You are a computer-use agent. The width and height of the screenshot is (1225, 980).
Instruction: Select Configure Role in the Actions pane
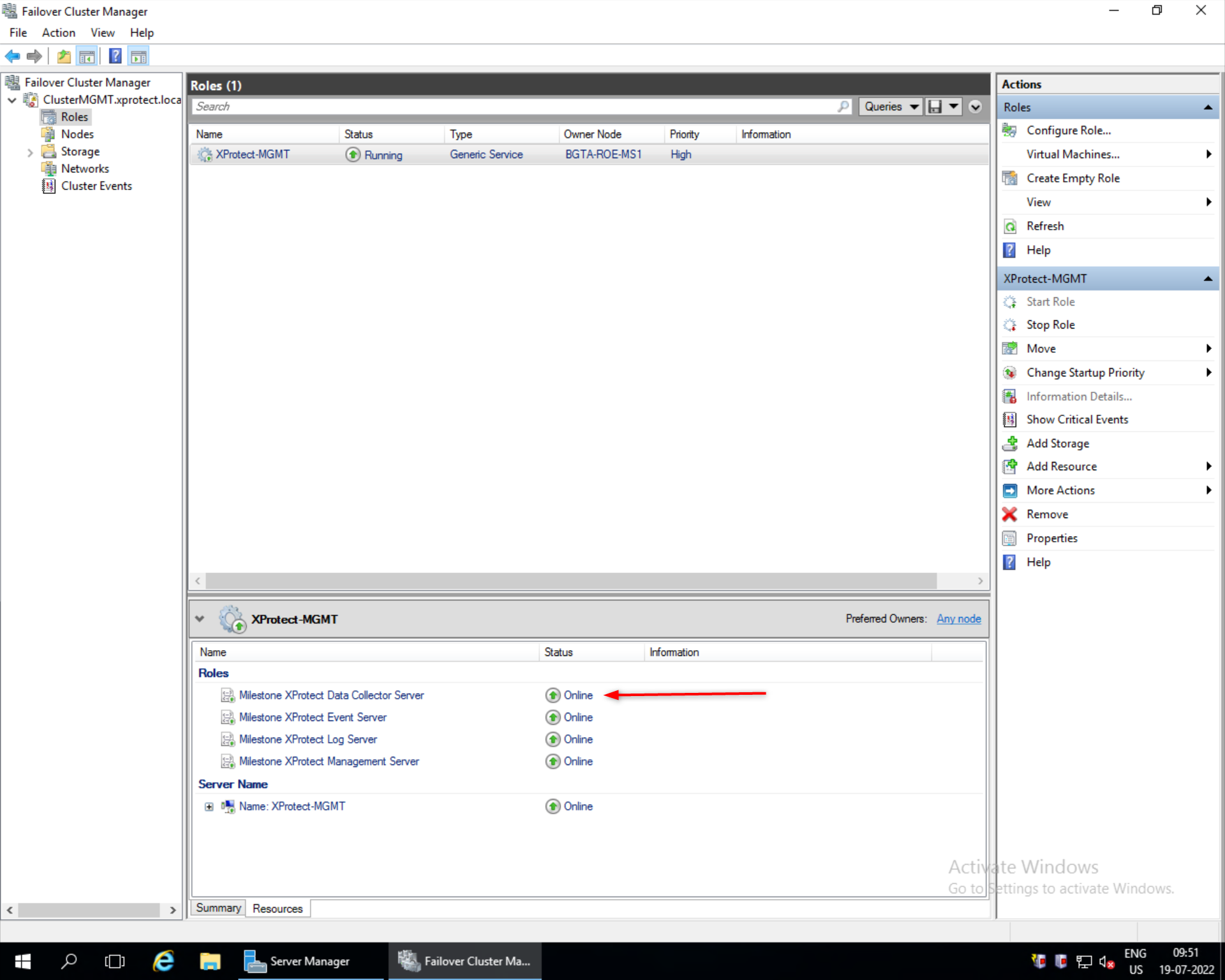tap(1067, 130)
